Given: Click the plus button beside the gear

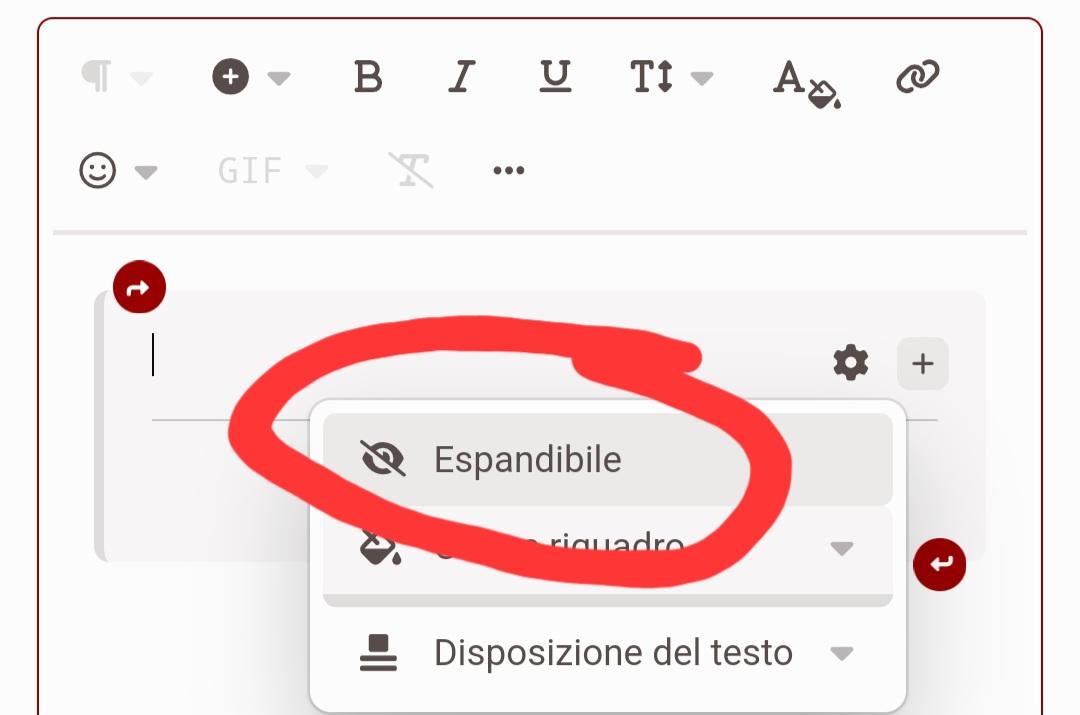Looking at the screenshot, I should pyautogui.click(x=922, y=363).
